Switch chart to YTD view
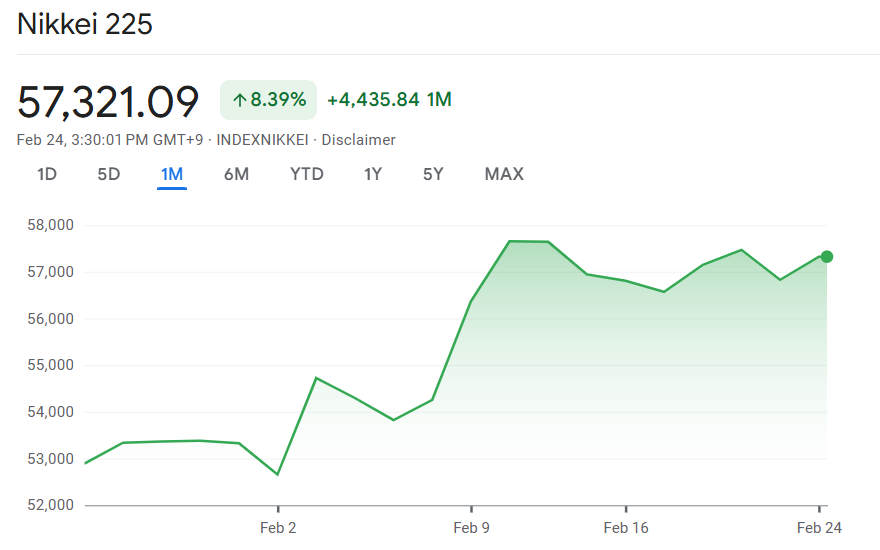 (x=307, y=174)
